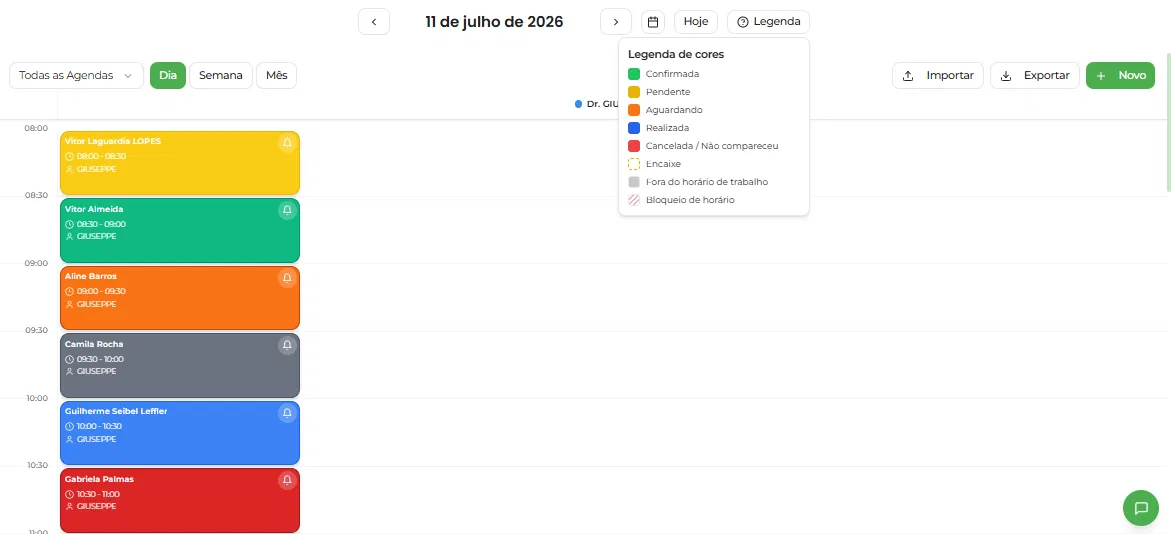This screenshot has height=534, width=1171.
Task: Toggle the Legenda button
Action: click(768, 22)
